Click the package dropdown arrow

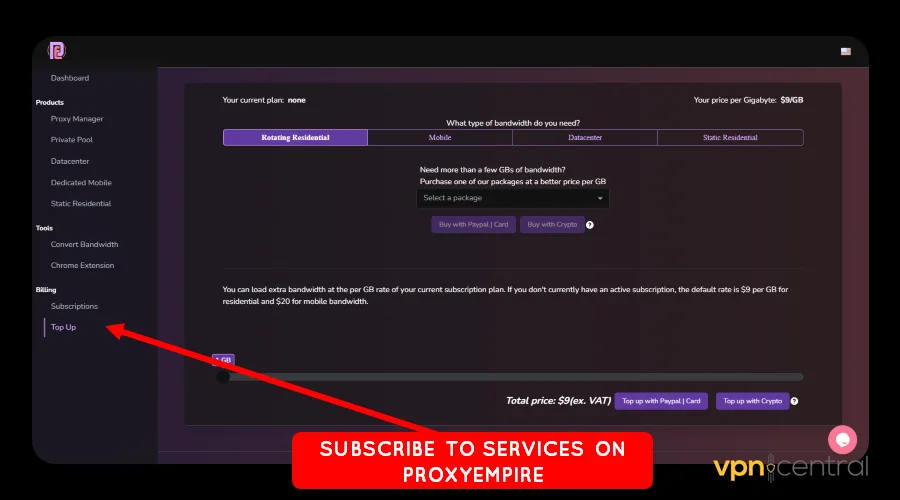[600, 198]
